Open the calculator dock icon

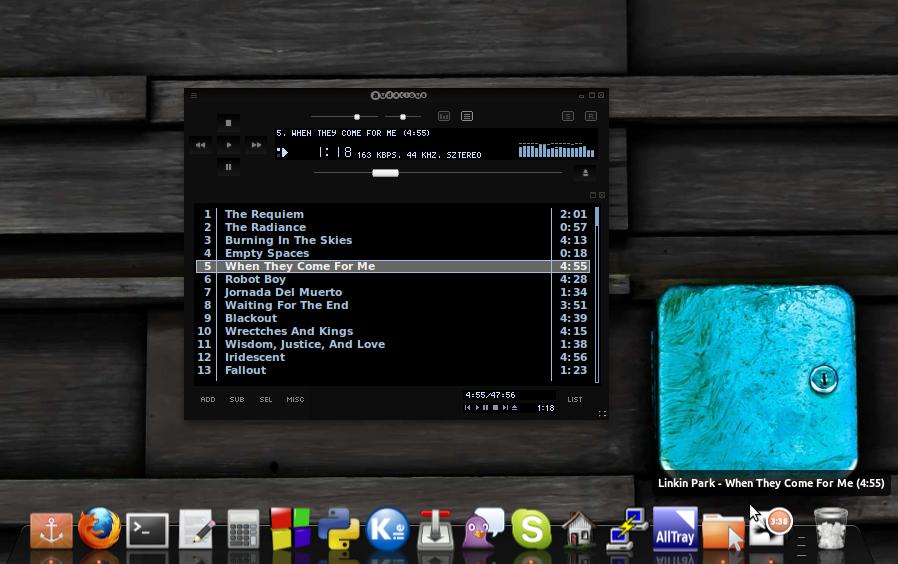click(243, 528)
